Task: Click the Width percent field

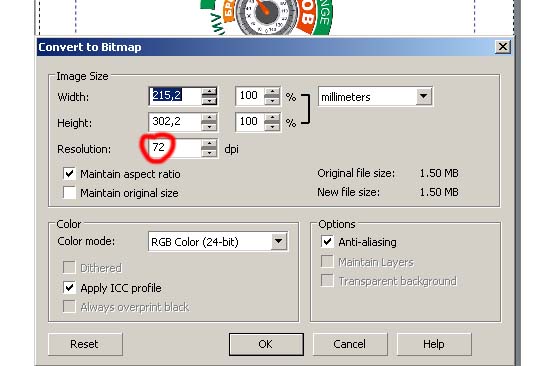Action: tap(250, 96)
